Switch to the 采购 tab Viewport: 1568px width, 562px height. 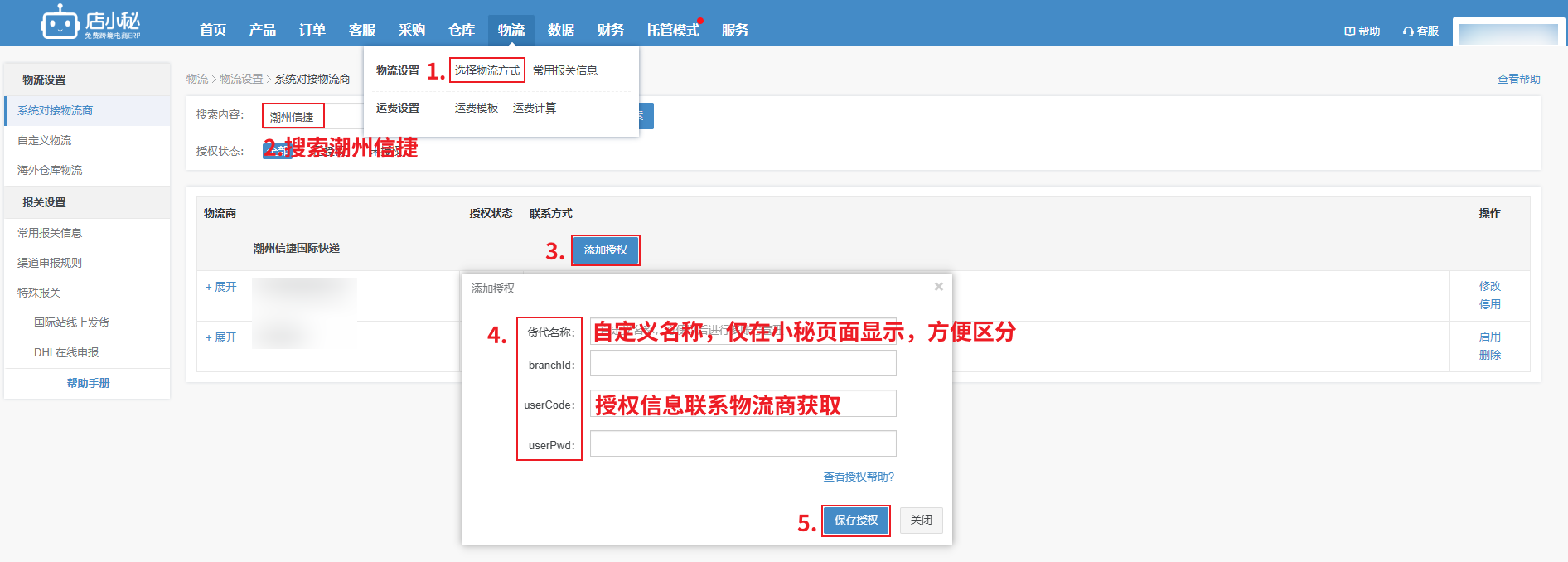[x=412, y=30]
